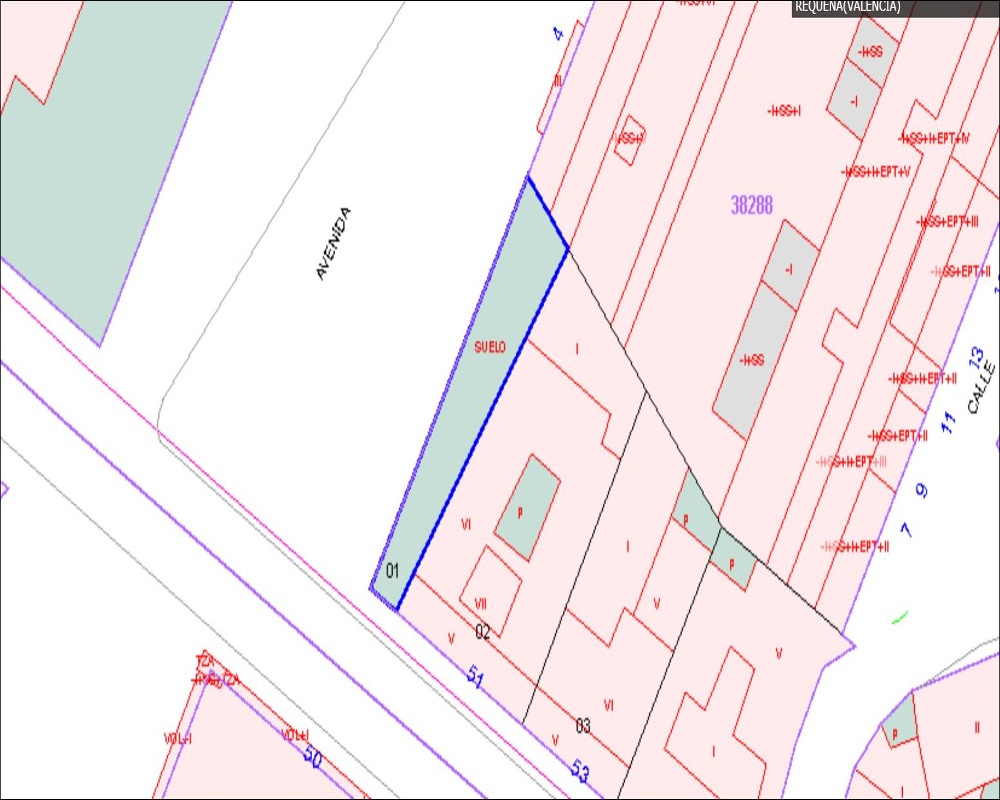This screenshot has width=1000, height=800.
Task: Click blue street number 4 at top
Action: (x=558, y=34)
